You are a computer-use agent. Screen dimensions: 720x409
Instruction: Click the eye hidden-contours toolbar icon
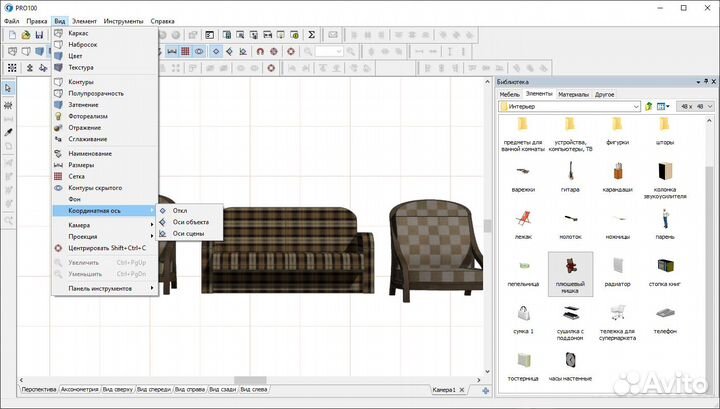click(x=200, y=51)
